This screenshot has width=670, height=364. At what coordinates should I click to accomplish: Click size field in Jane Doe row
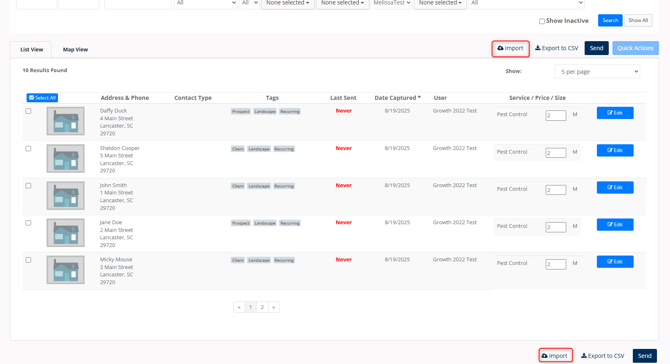(x=555, y=227)
